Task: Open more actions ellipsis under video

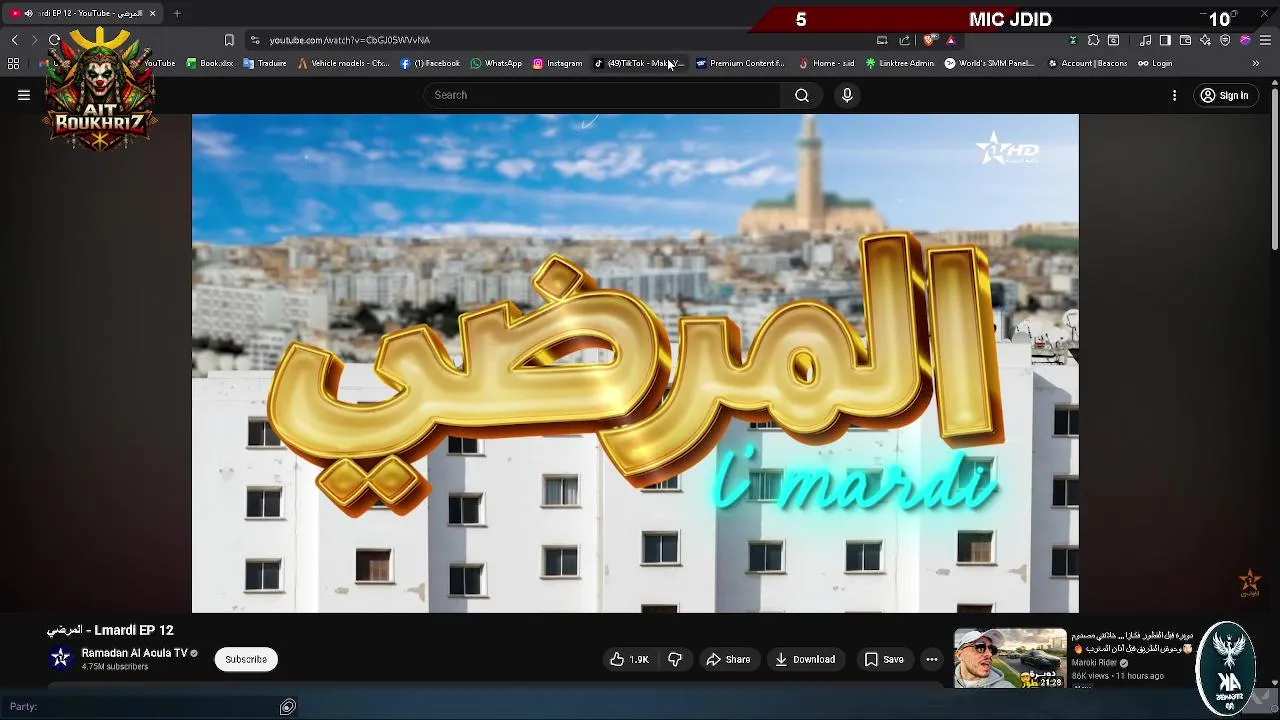Action: [932, 659]
